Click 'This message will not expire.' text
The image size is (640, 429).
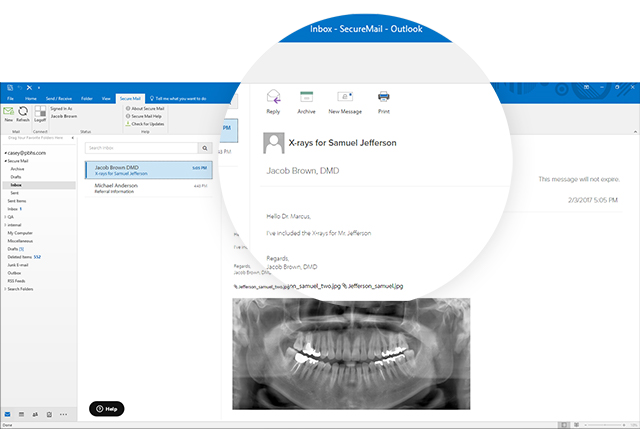[x=579, y=179]
